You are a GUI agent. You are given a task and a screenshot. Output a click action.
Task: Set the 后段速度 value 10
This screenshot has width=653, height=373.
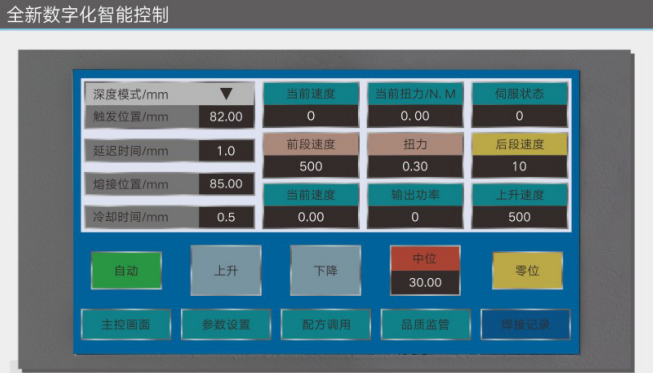(x=519, y=167)
